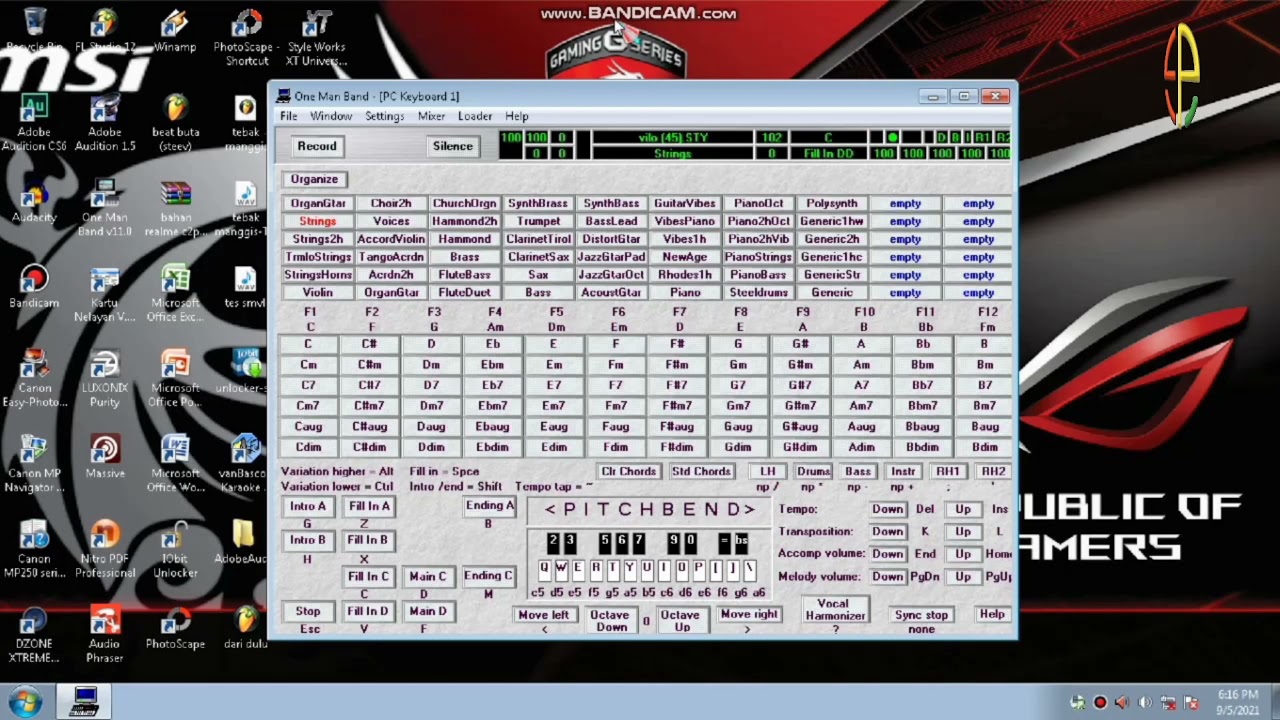The image size is (1280, 720).
Task: Toggle the Instr part button
Action: (903, 471)
